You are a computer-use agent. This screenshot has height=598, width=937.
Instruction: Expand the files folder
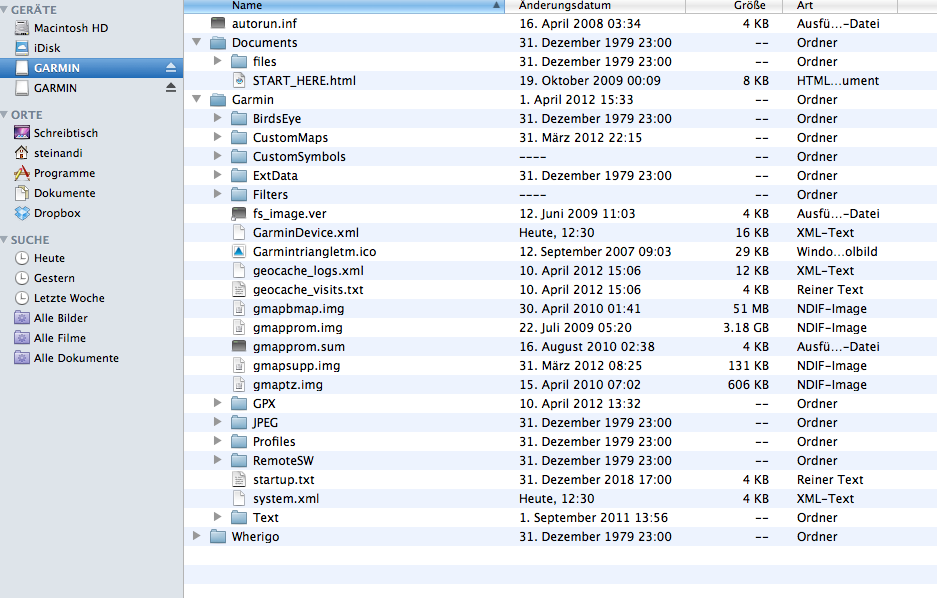218,61
